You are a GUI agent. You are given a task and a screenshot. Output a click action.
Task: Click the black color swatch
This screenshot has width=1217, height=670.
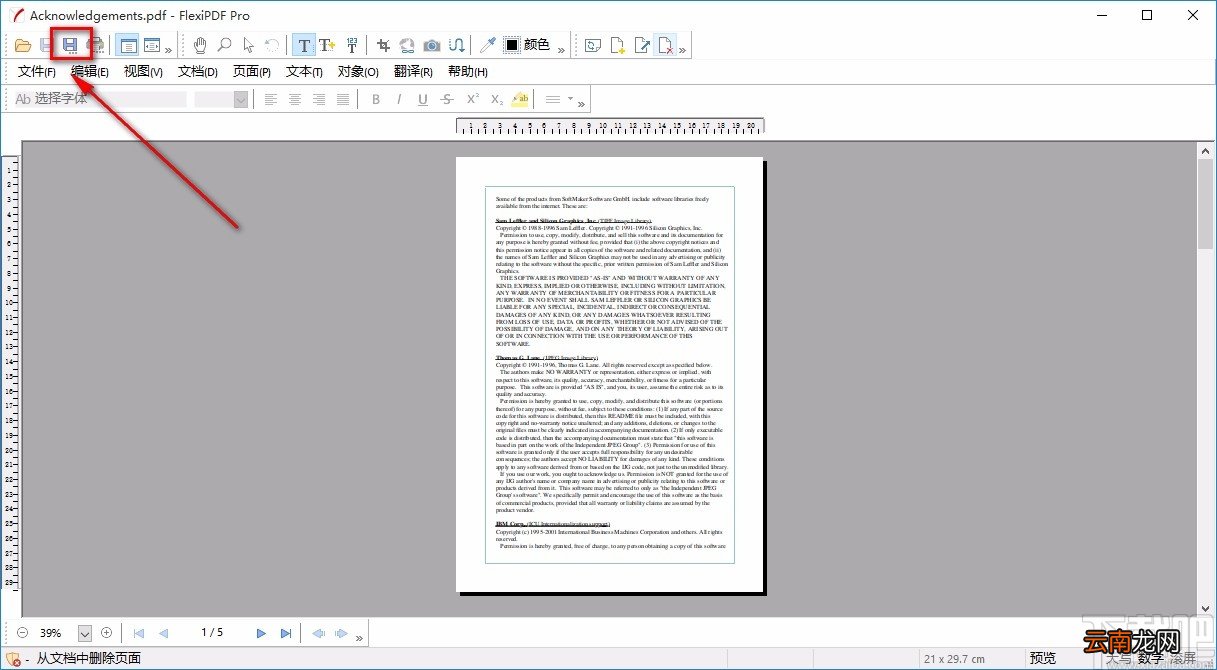click(511, 45)
